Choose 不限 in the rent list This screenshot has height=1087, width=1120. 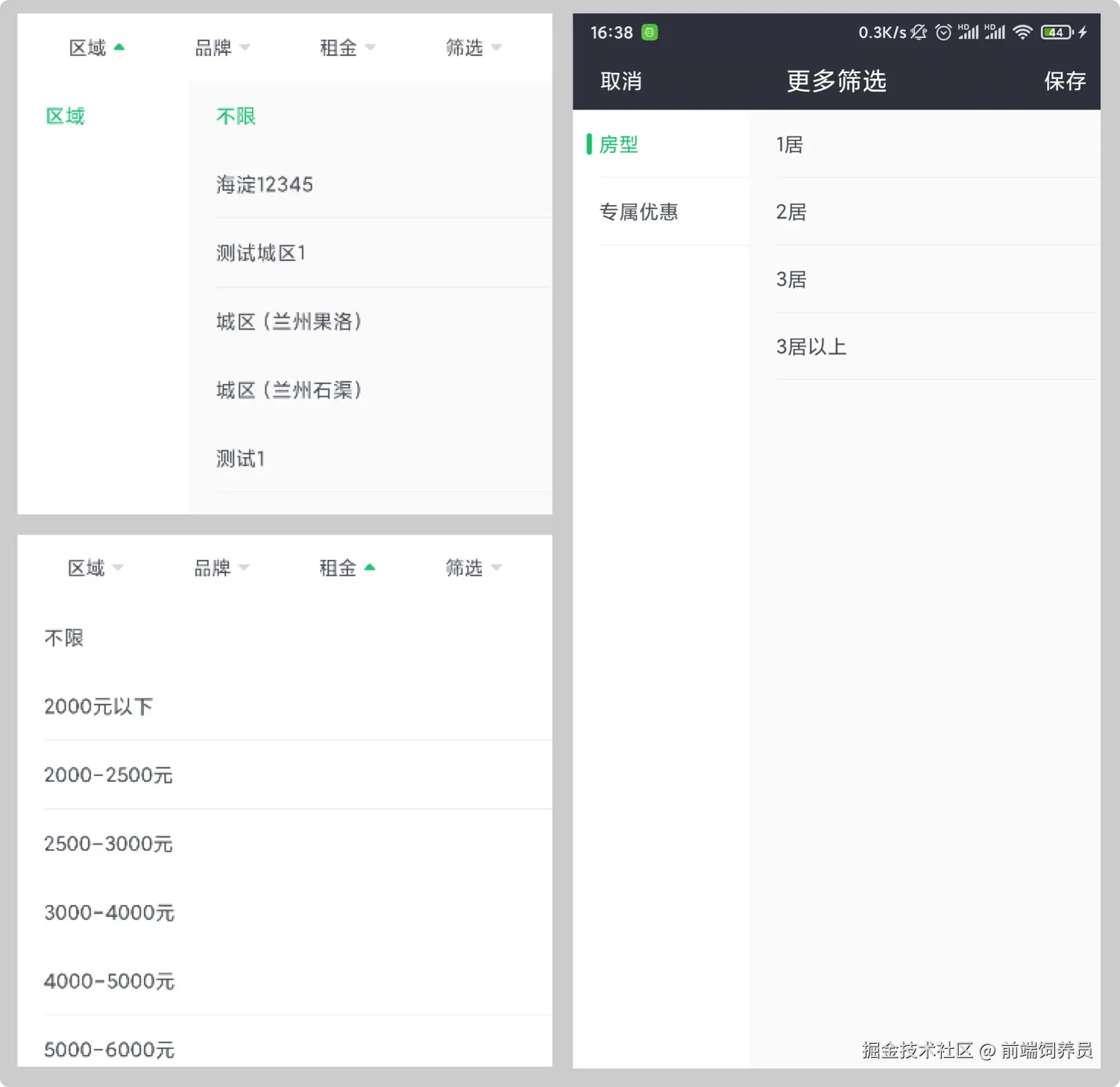[298, 638]
